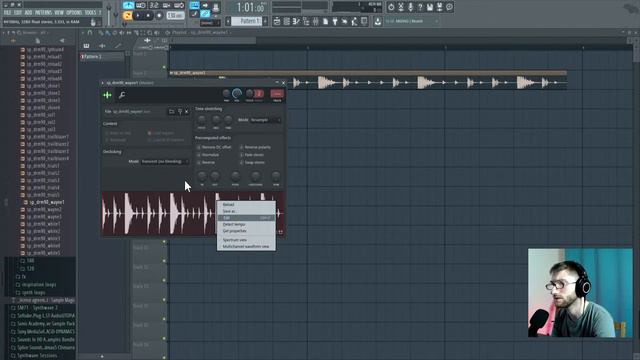The height and width of the screenshot is (360, 640).
Task: Open the PATTERNS menu
Action: 43,13
